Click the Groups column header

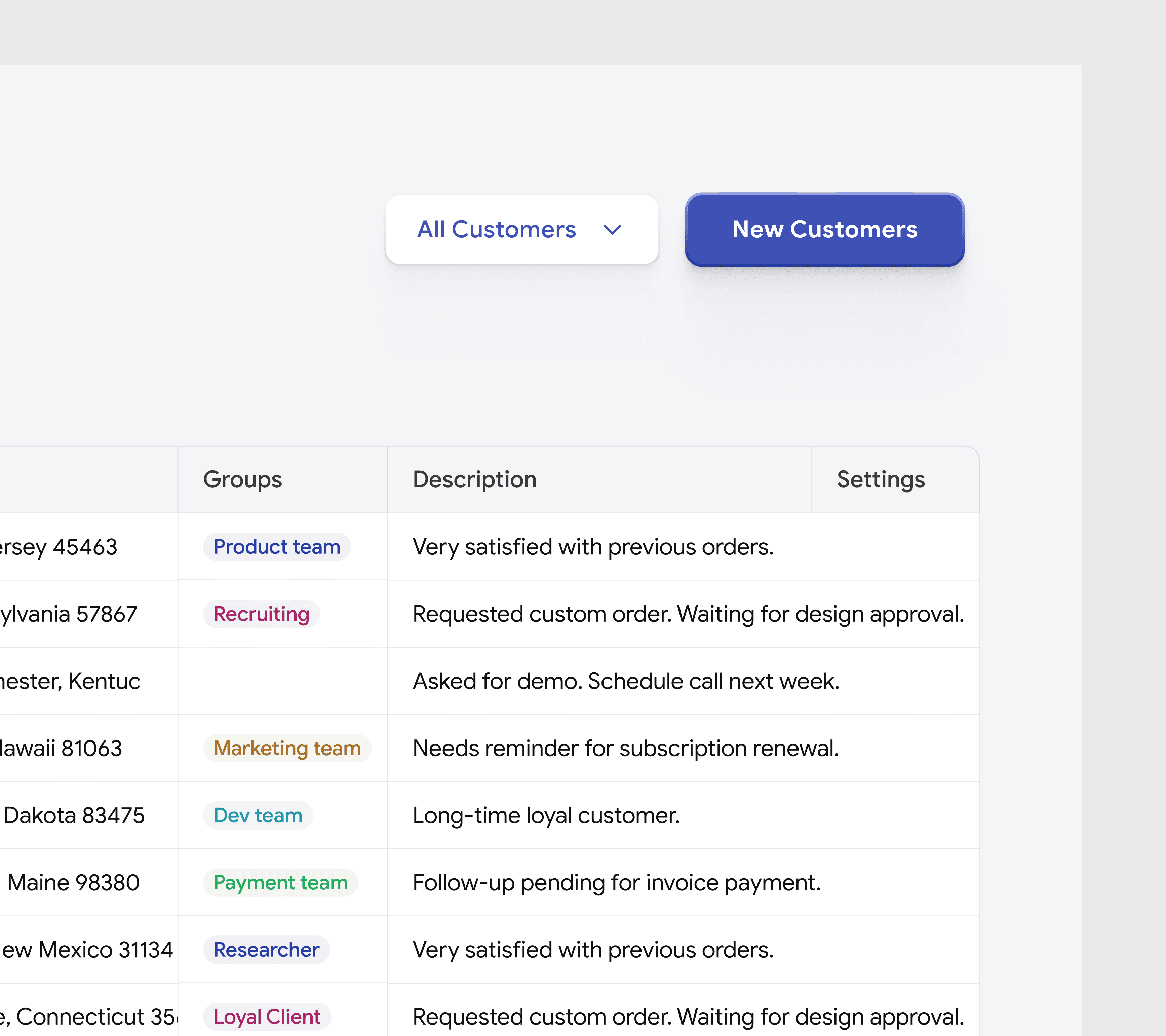pyautogui.click(x=242, y=480)
